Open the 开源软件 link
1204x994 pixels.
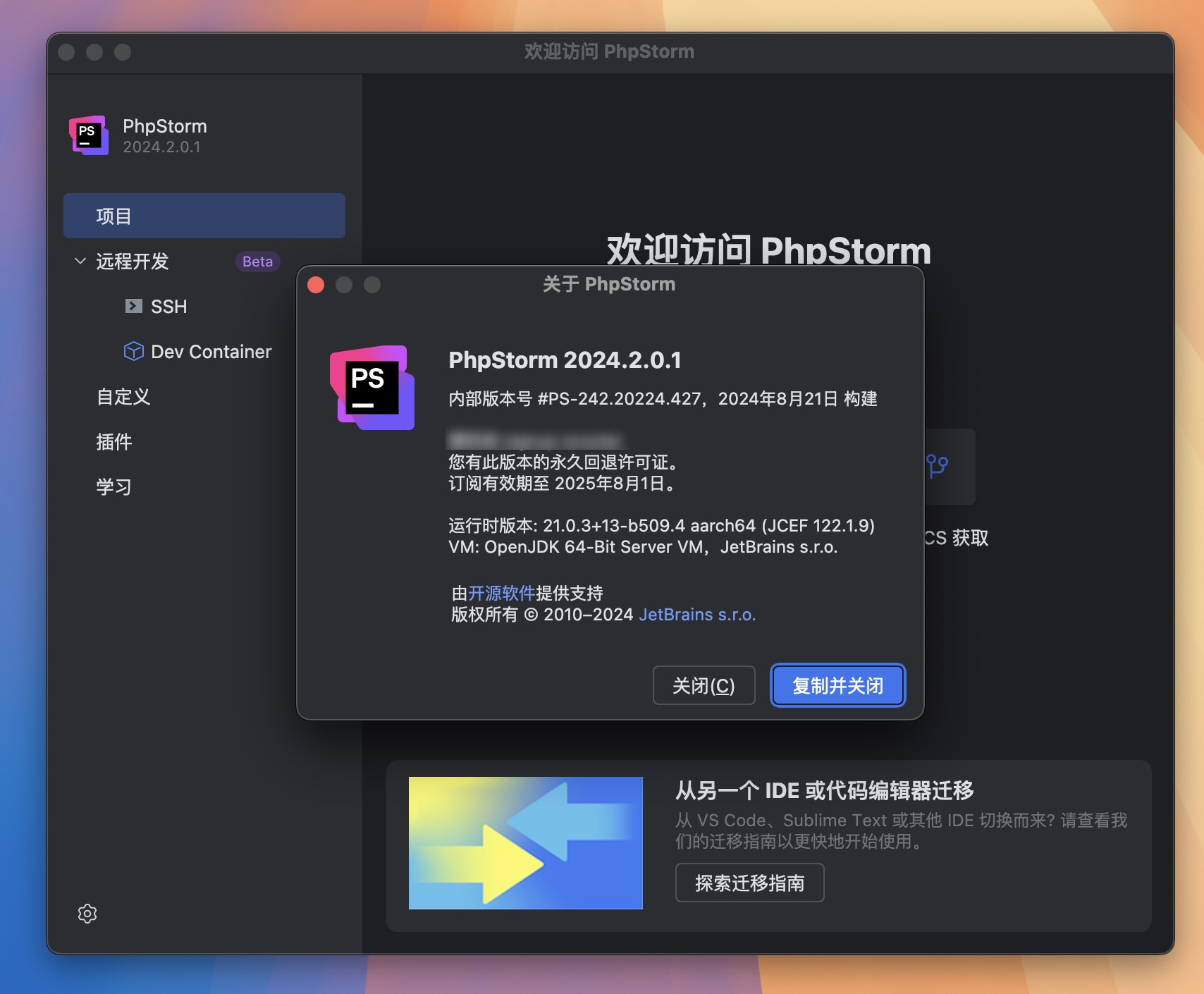click(x=502, y=593)
